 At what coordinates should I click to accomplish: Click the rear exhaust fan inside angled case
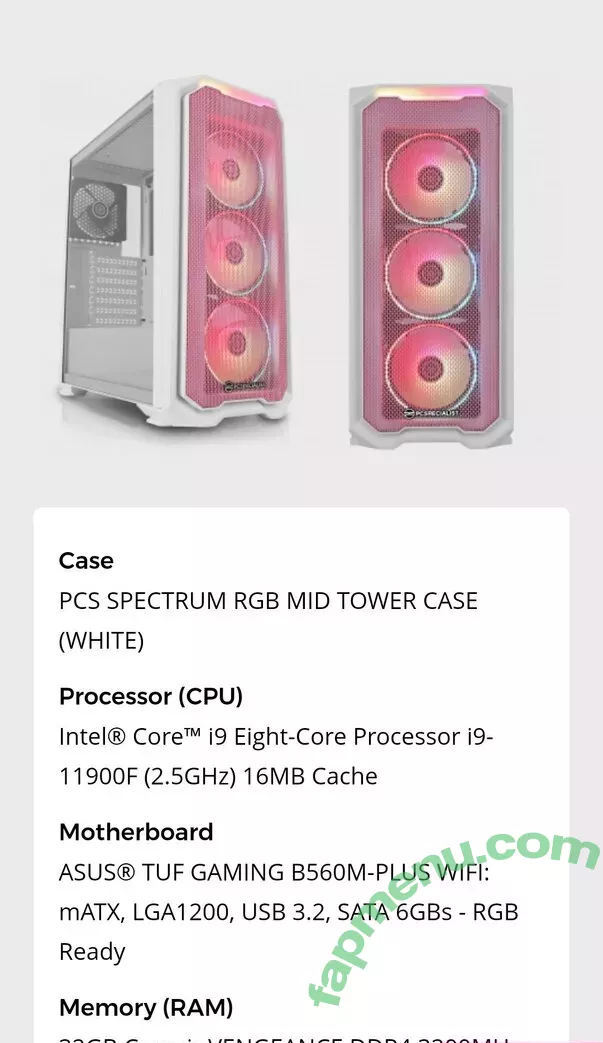pyautogui.click(x=99, y=208)
